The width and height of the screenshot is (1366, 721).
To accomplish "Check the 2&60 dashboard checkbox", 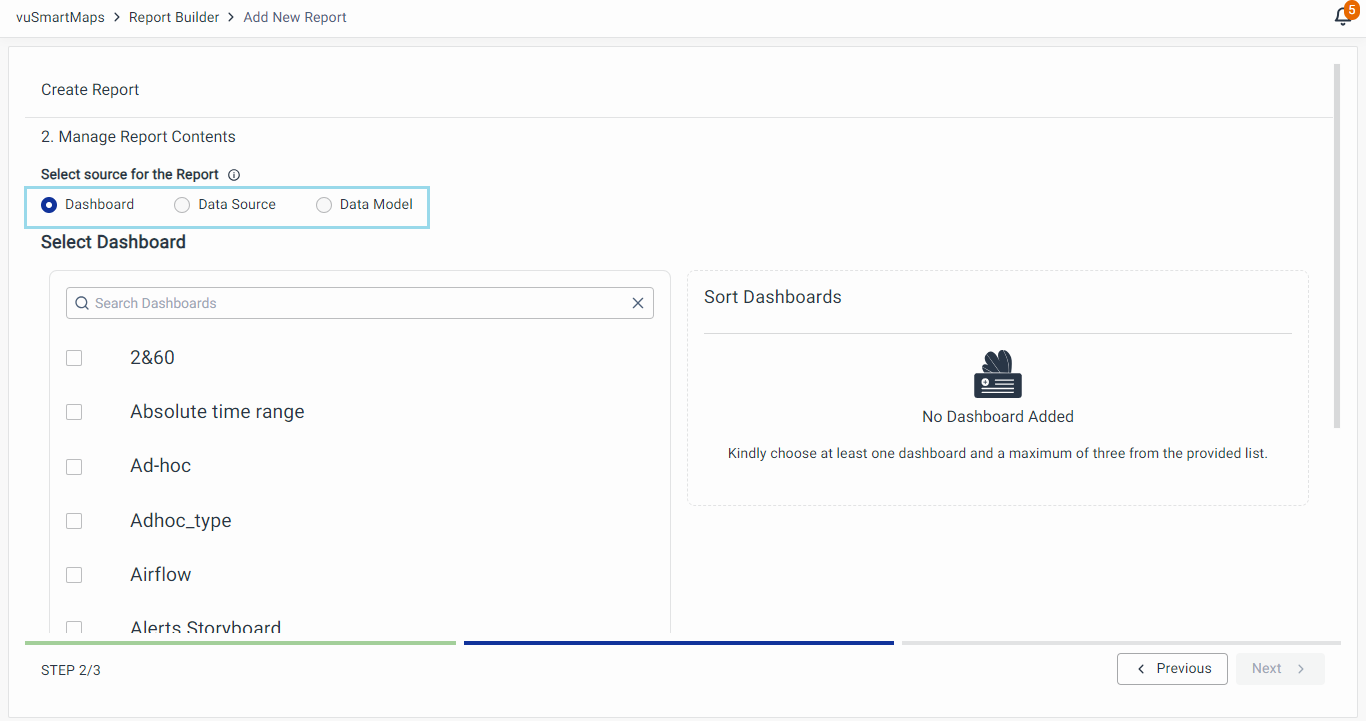I will click(74, 358).
